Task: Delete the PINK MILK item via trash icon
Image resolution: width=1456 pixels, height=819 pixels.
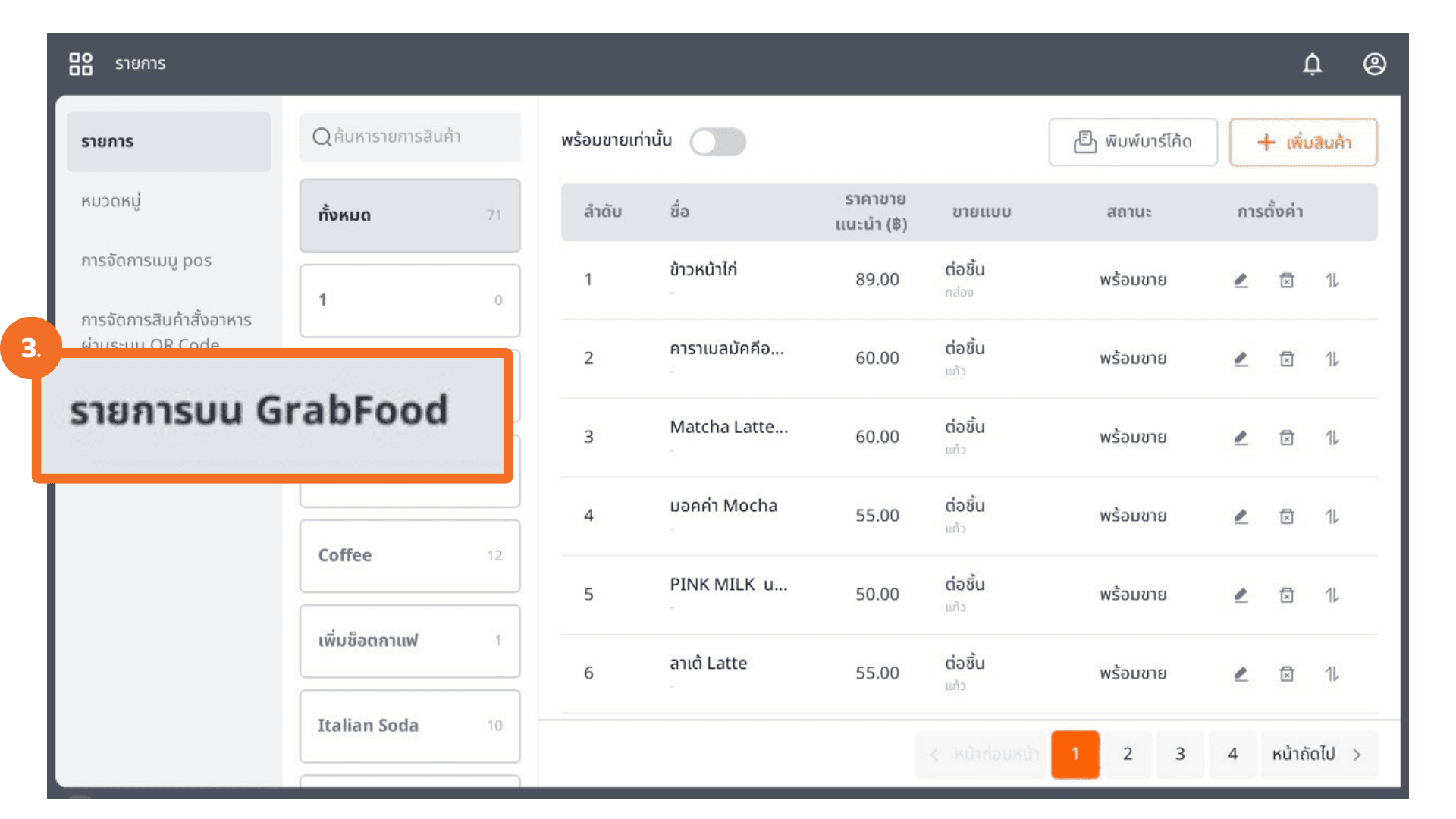Action: pos(1287,595)
